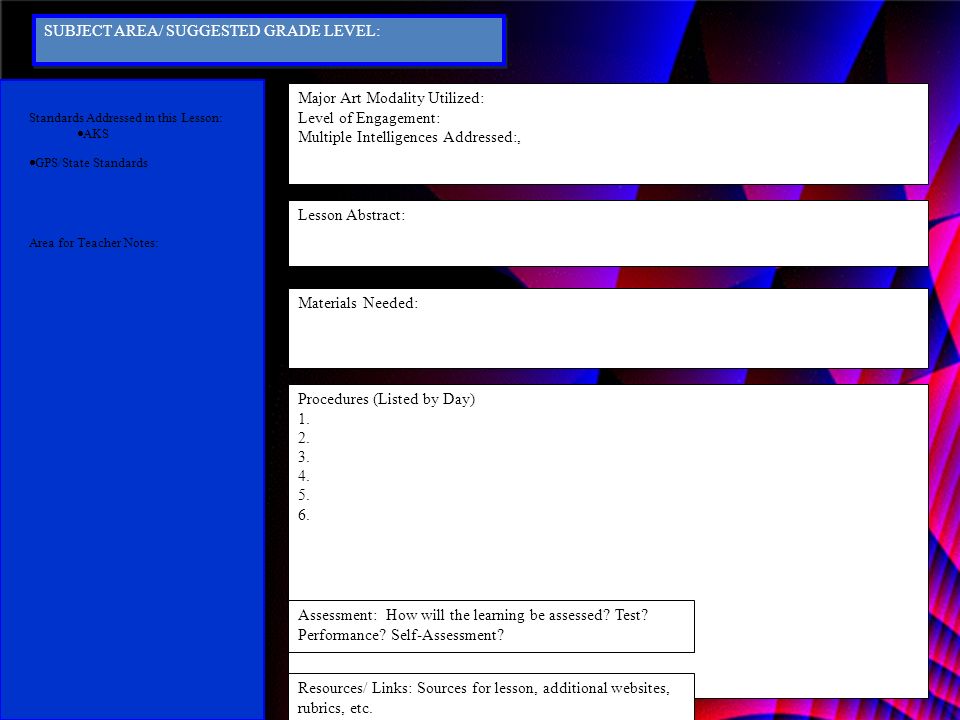Click procedure list item '2.'
The width and height of the screenshot is (960, 720).
click(304, 438)
